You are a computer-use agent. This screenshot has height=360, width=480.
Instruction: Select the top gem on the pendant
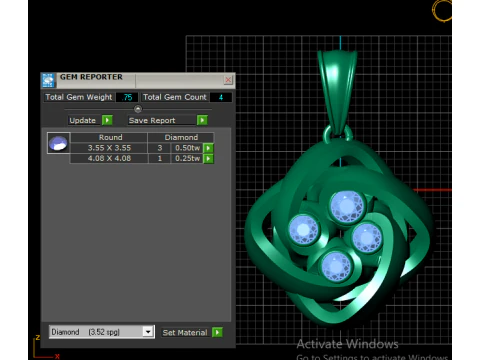click(x=347, y=206)
